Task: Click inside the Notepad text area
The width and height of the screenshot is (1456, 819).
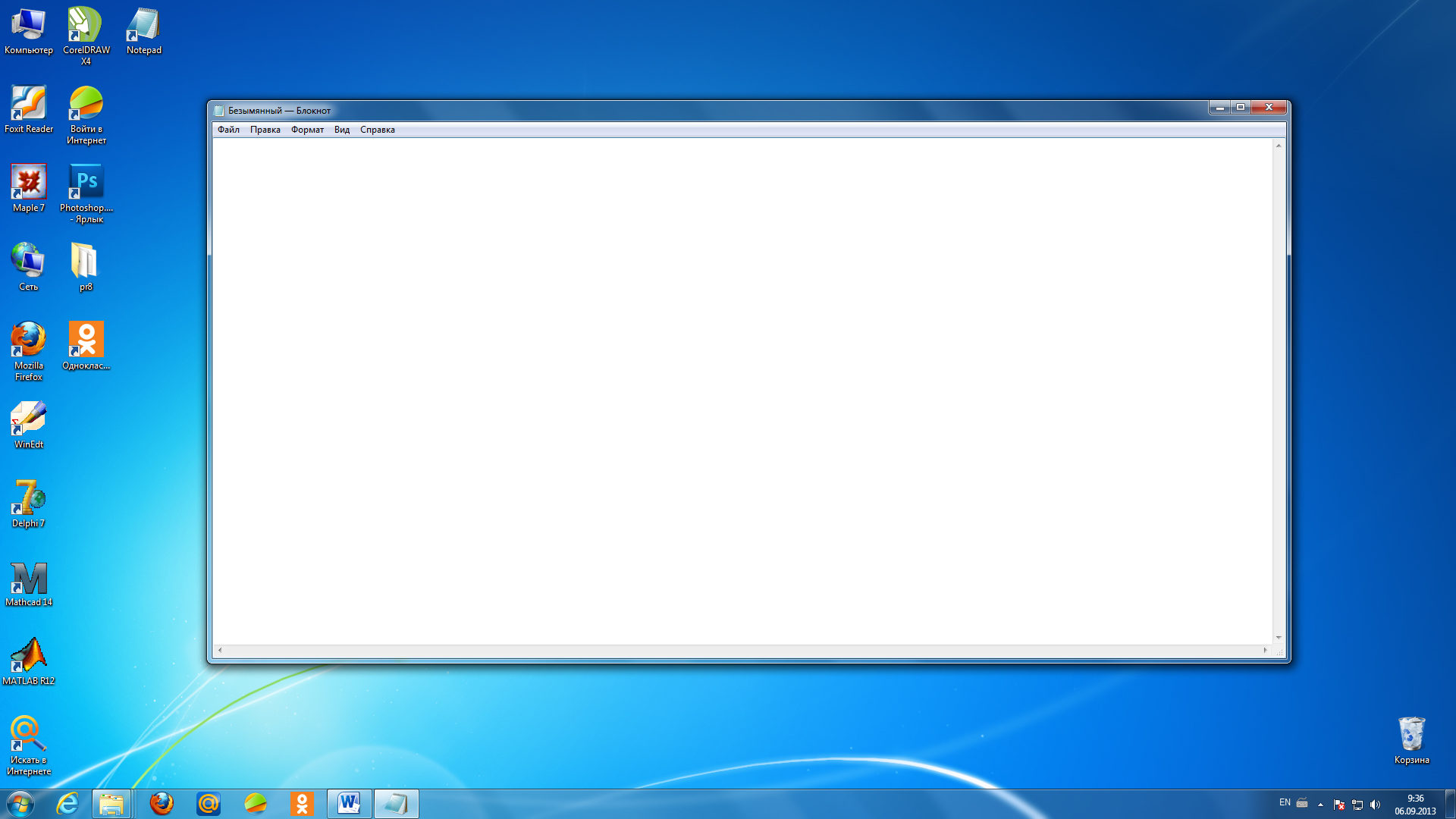Action: pyautogui.click(x=742, y=391)
